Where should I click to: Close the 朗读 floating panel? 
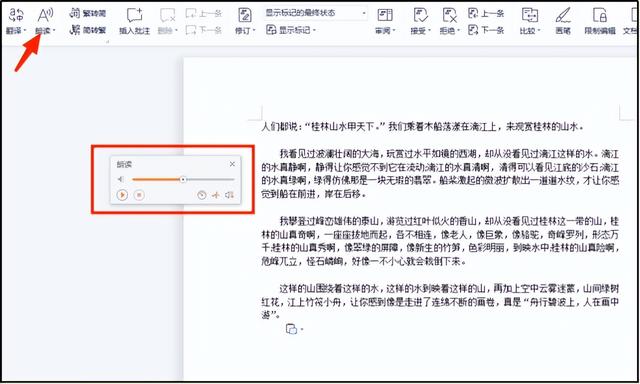tap(232, 164)
